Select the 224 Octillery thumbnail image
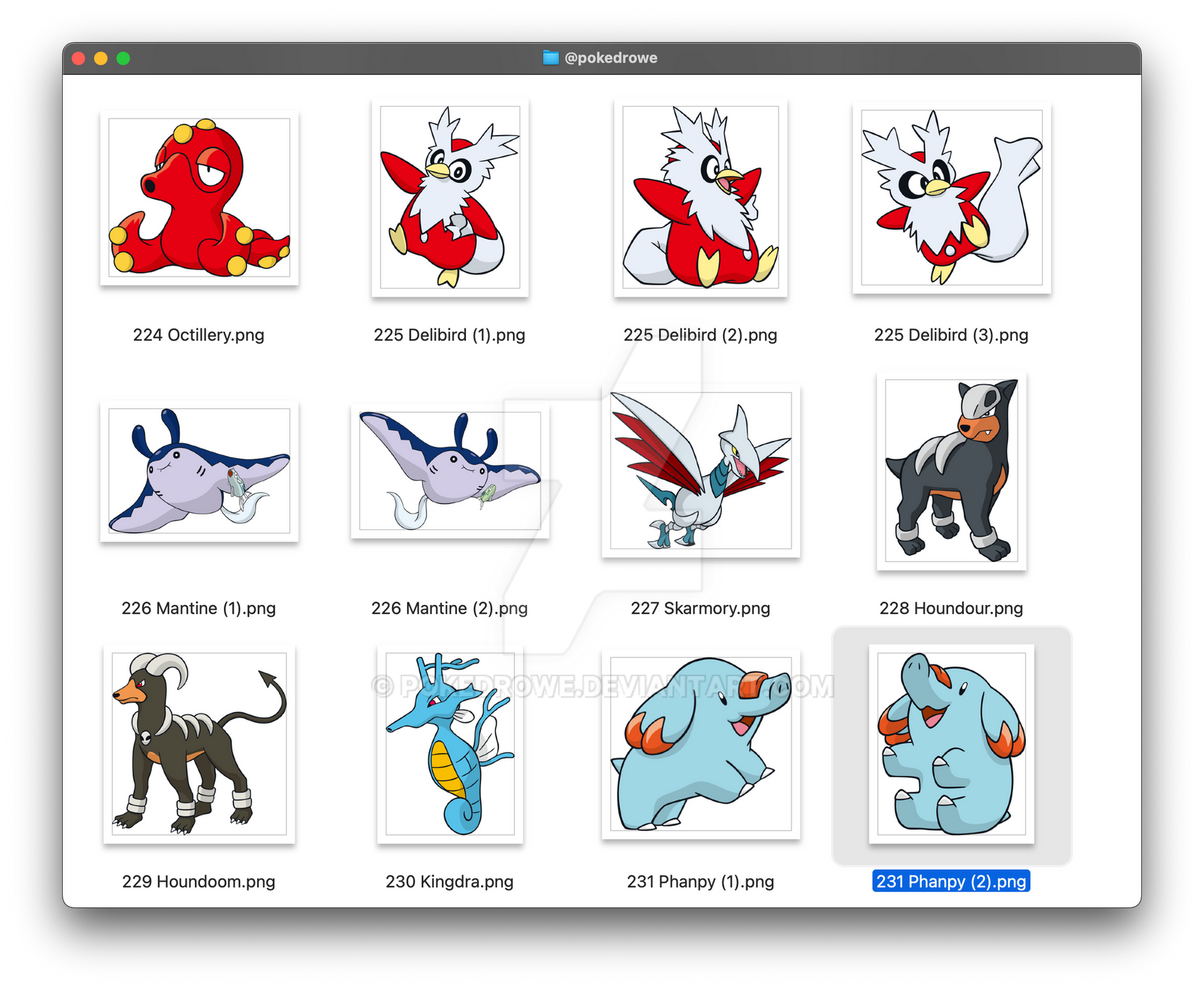This screenshot has height=990, width=1204. 199,198
